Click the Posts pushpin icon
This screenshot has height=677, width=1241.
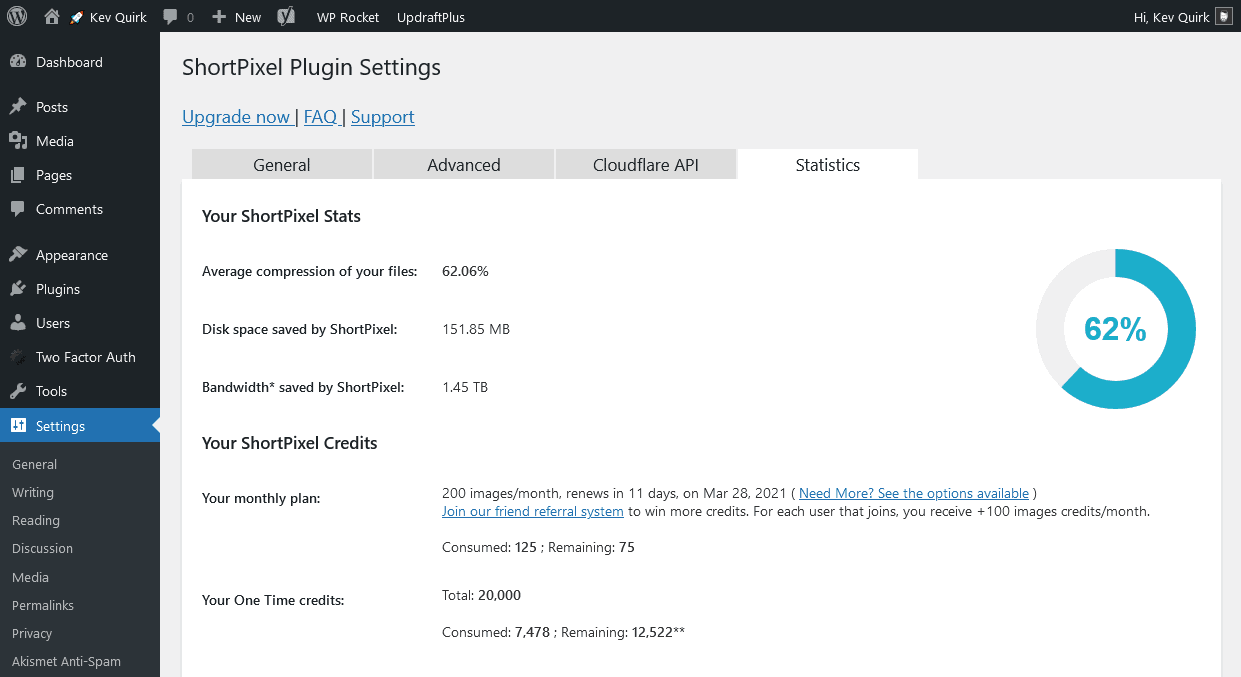[17, 107]
